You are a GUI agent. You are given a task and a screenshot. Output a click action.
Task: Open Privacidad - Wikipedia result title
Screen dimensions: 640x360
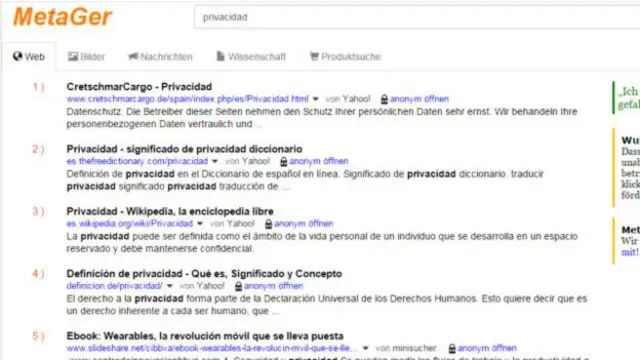pos(170,211)
